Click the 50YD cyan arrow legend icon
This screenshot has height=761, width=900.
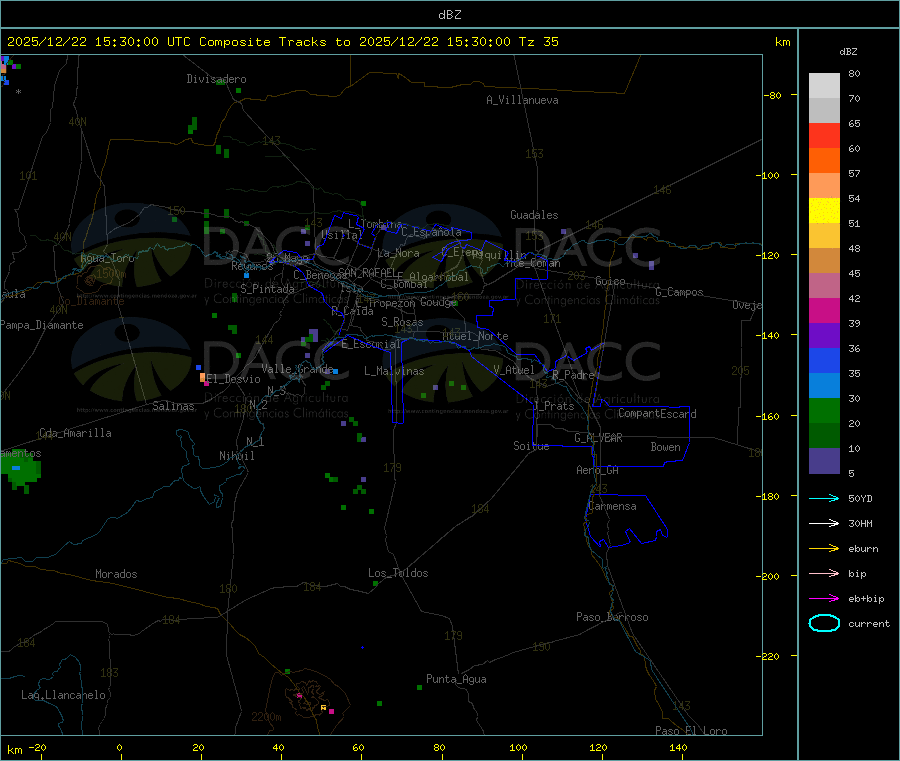(824, 498)
